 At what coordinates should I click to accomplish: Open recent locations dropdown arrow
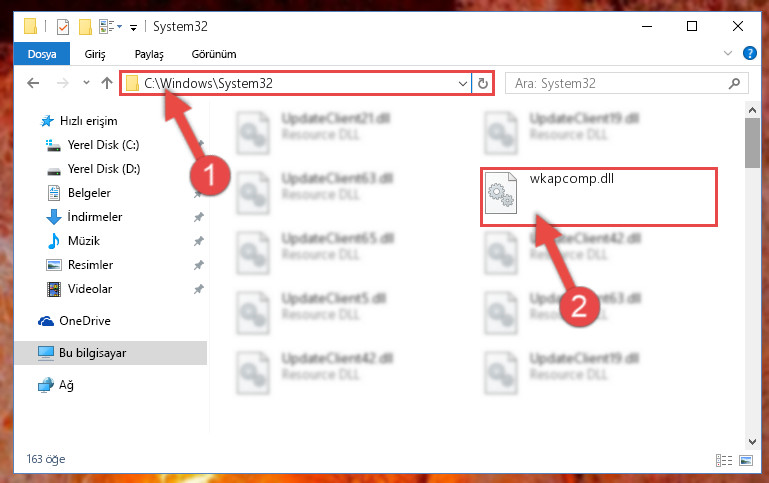(86, 82)
